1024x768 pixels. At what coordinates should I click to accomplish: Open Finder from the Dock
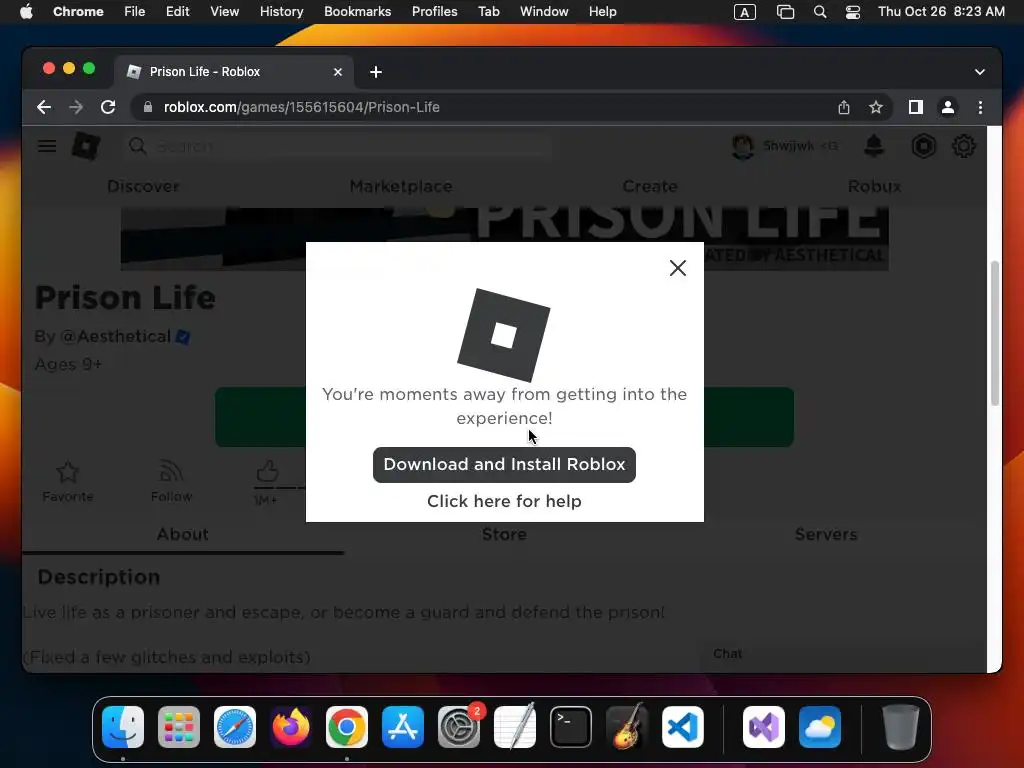[x=123, y=726]
